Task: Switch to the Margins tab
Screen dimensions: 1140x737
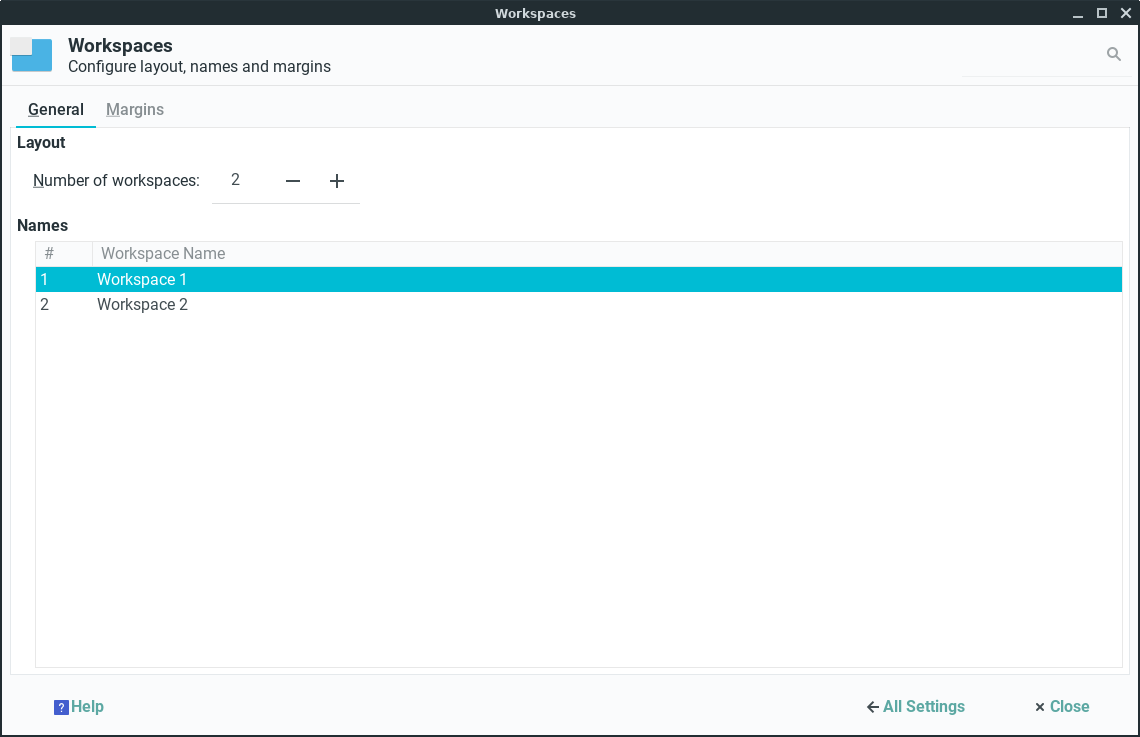Action: (135, 110)
